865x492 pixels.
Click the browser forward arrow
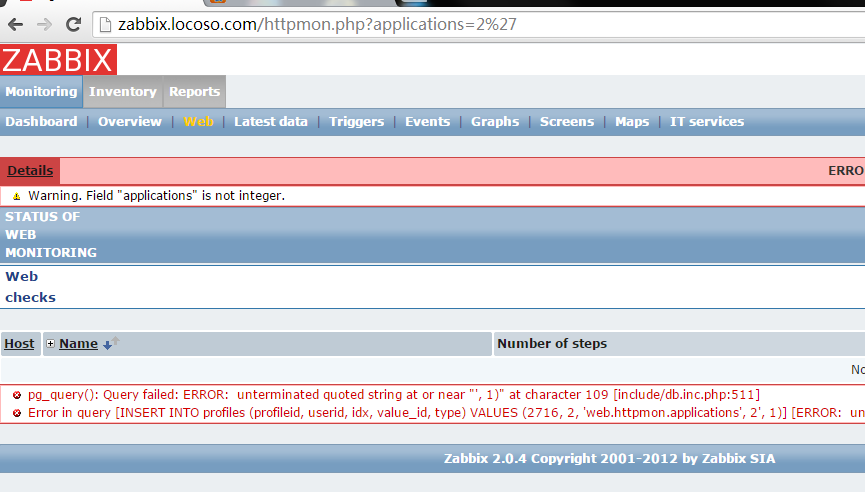tap(44, 24)
